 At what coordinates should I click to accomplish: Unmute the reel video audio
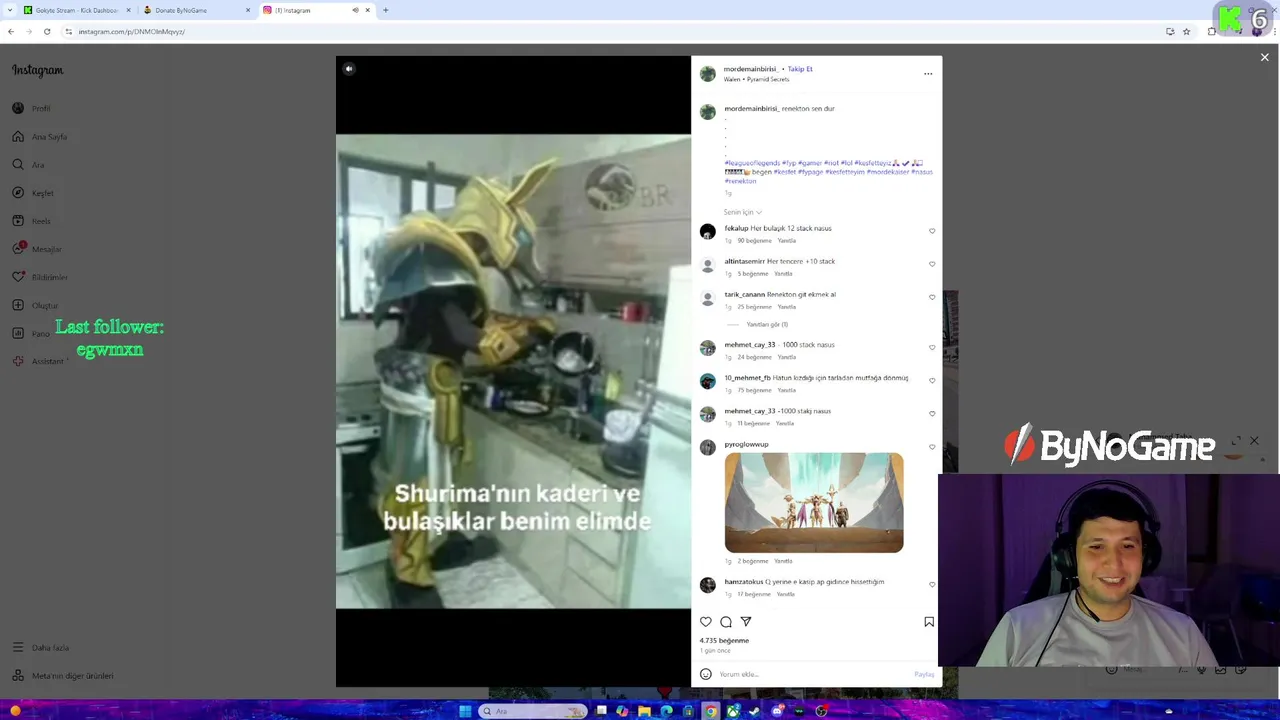[348, 69]
